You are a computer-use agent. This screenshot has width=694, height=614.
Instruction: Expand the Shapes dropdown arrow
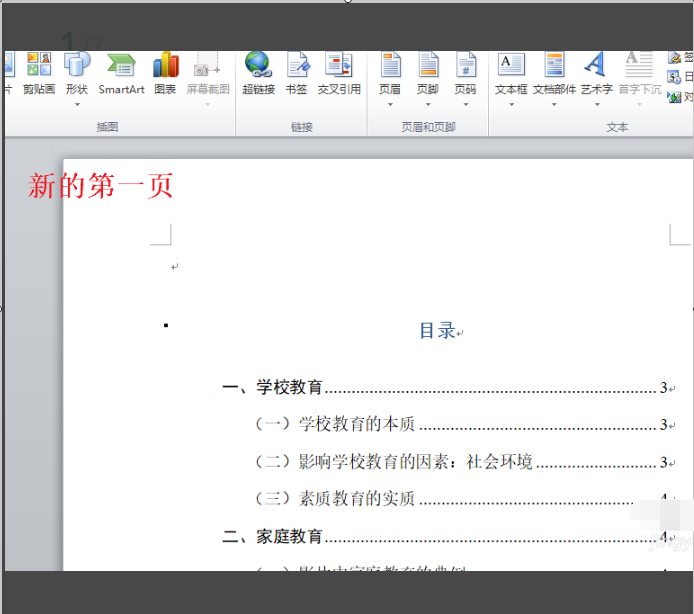pos(77,105)
